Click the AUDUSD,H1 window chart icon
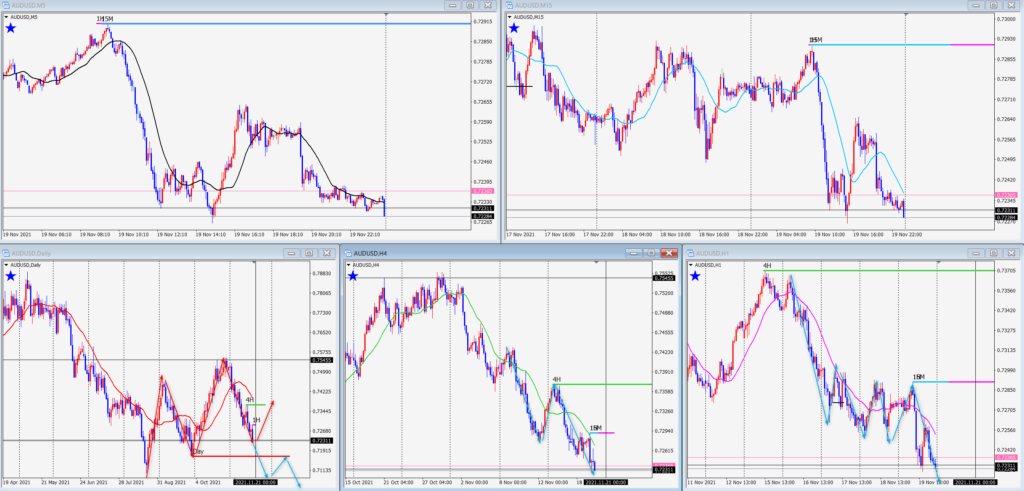 (x=690, y=253)
